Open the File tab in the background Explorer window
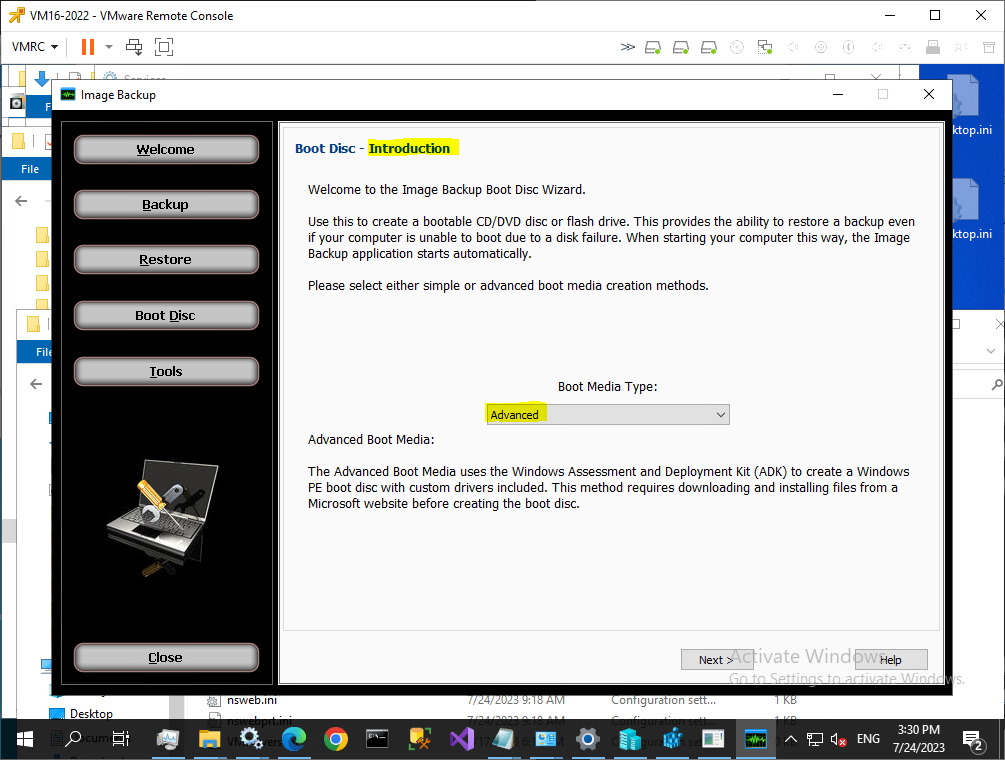This screenshot has width=1005, height=760. [29, 169]
